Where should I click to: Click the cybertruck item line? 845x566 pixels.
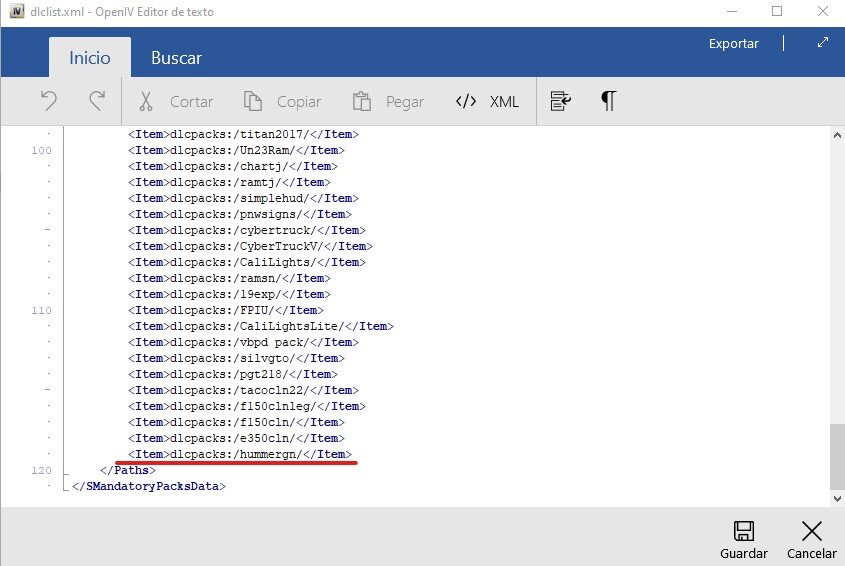point(247,230)
